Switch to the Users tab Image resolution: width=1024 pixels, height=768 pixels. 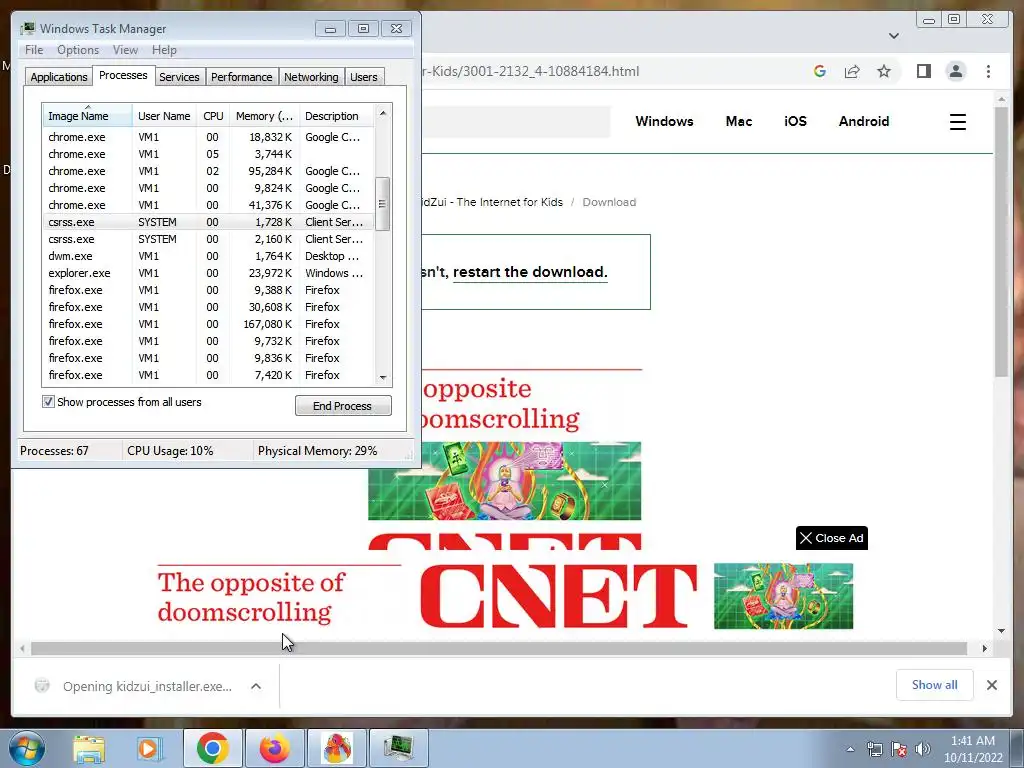[x=364, y=76]
